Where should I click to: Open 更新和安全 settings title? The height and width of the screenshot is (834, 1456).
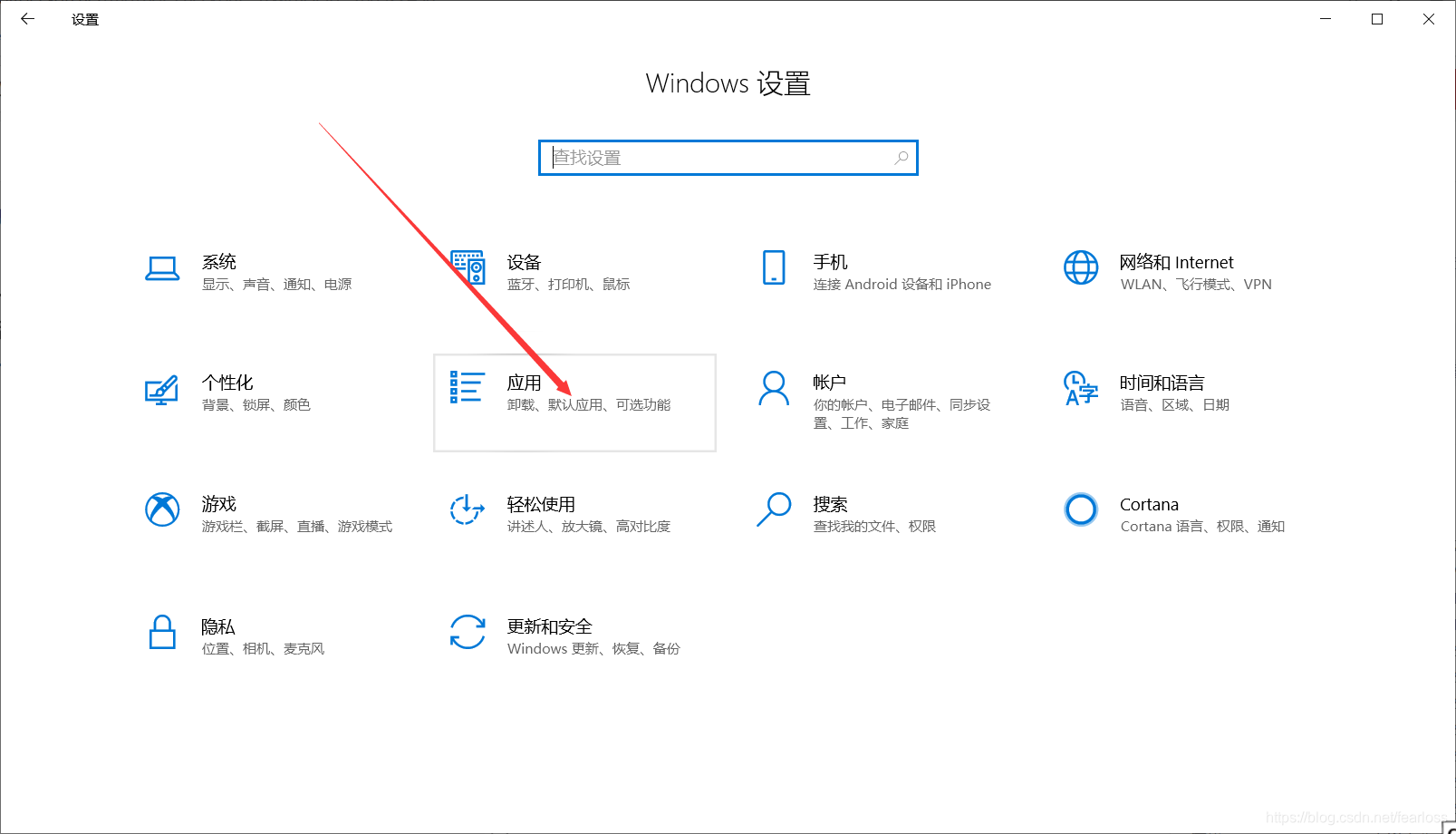[550, 626]
